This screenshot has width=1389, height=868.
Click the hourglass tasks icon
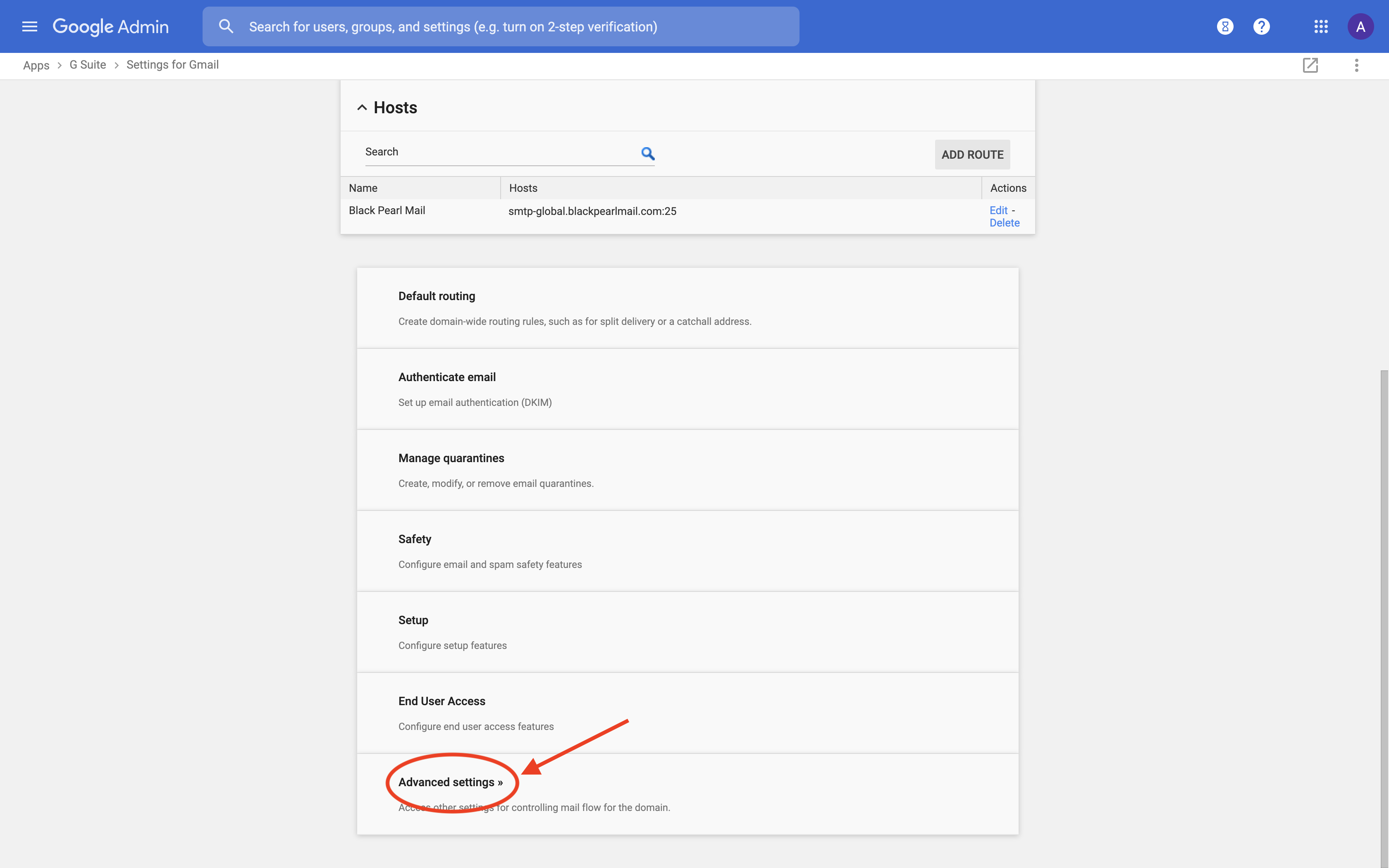click(1225, 26)
